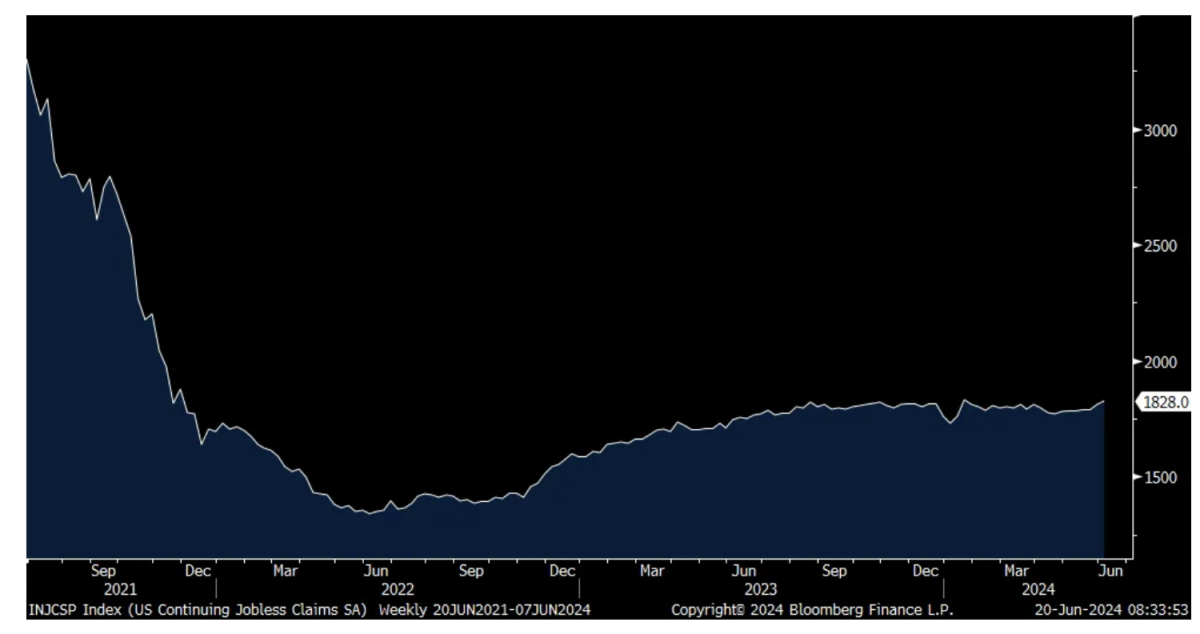Click the 2500 y-axis label
The image size is (1200, 634).
click(x=1161, y=246)
